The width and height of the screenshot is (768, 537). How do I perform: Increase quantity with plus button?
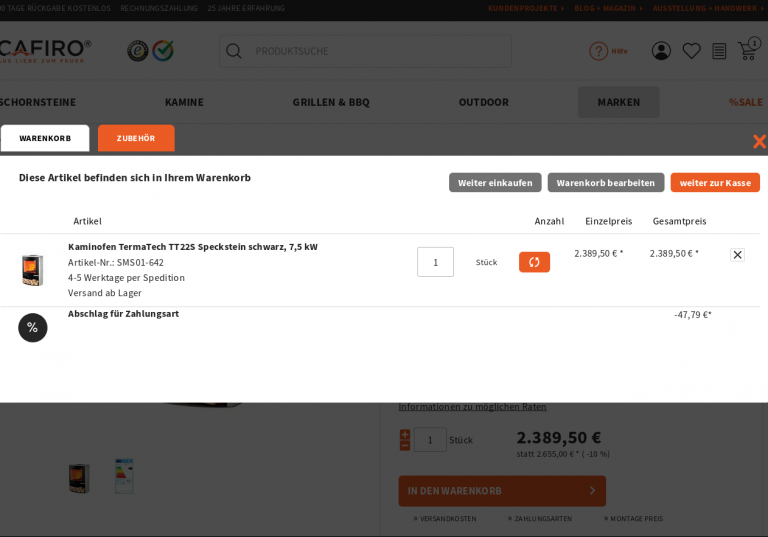[405, 434]
